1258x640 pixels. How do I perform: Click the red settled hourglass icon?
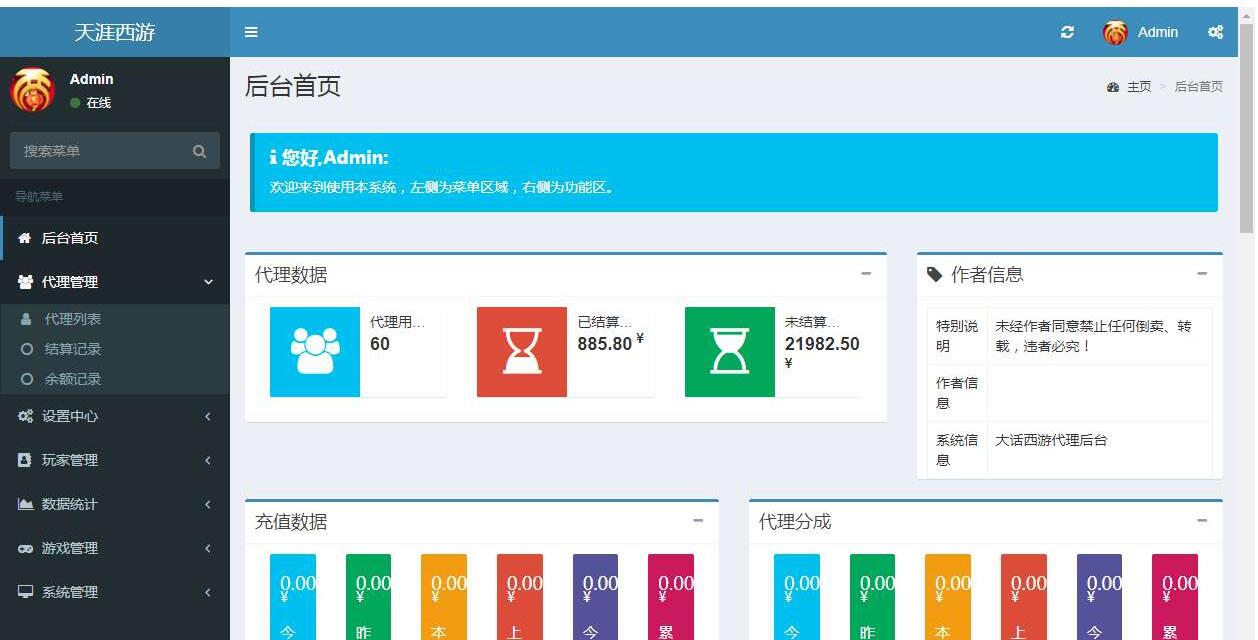click(x=522, y=352)
